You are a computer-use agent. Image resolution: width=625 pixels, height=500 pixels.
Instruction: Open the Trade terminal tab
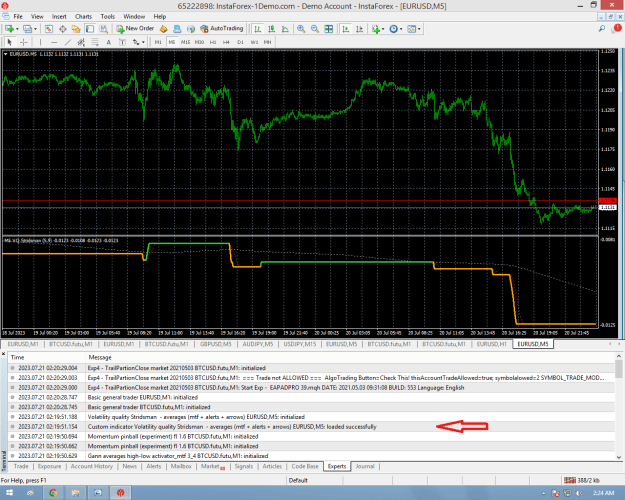coord(21,466)
